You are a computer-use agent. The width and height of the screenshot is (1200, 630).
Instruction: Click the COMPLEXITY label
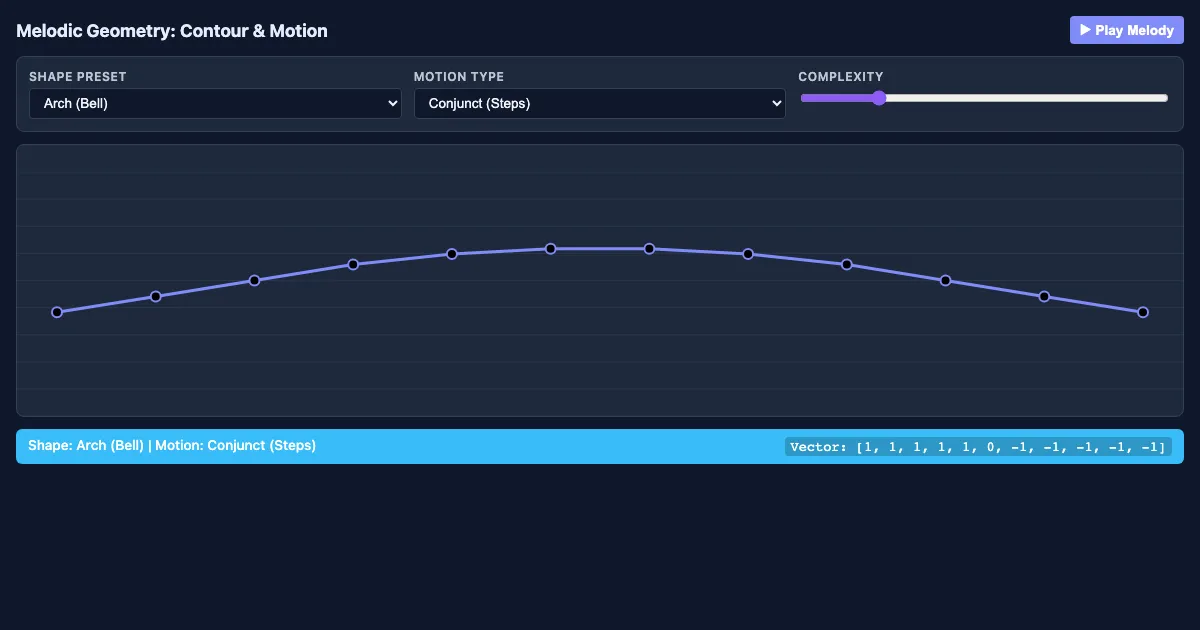(841, 77)
